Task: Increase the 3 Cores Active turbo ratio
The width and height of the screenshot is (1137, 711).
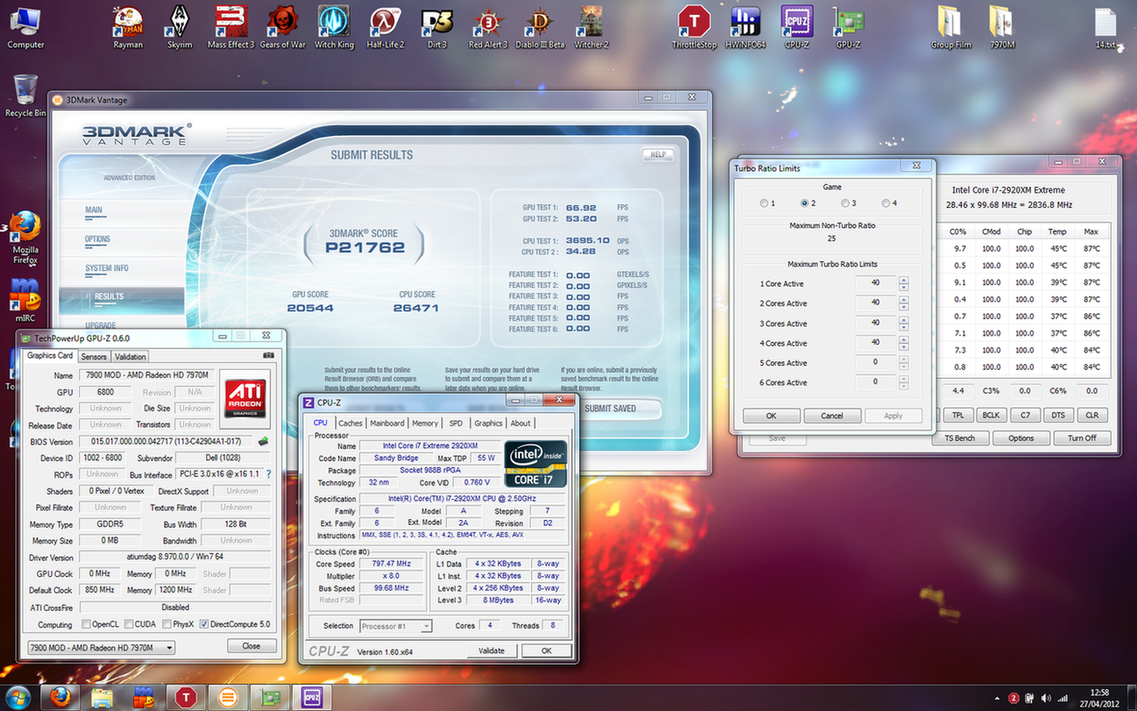Action: click(904, 320)
